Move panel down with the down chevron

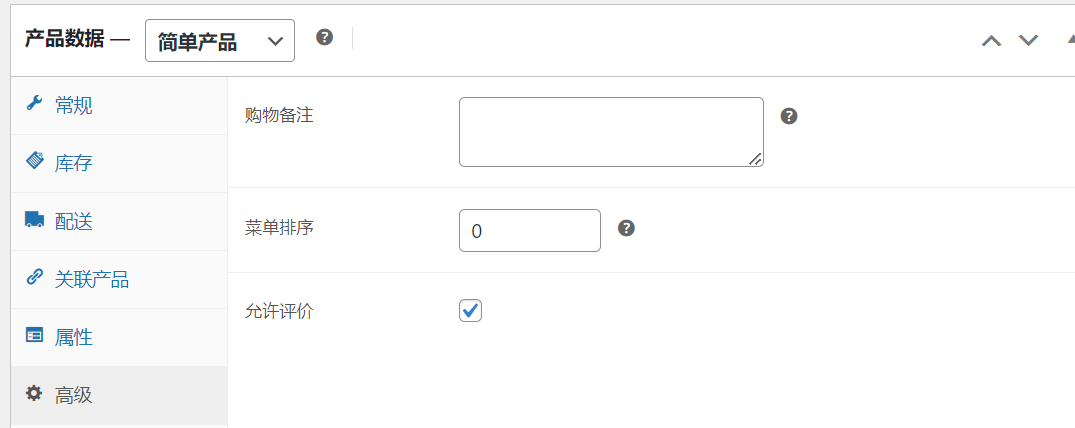pyautogui.click(x=1028, y=40)
